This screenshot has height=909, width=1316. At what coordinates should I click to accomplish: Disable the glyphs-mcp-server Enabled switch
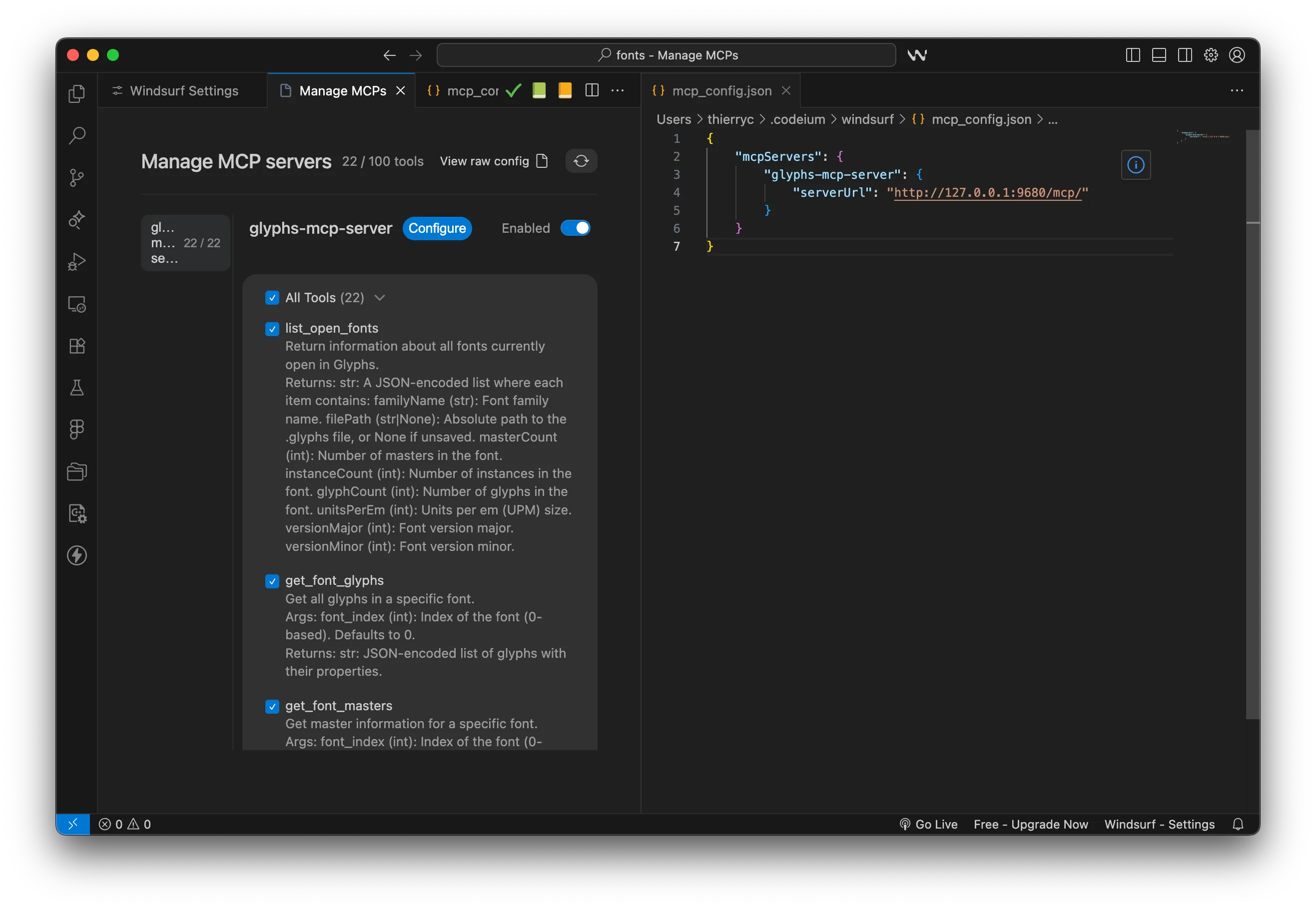(x=576, y=228)
